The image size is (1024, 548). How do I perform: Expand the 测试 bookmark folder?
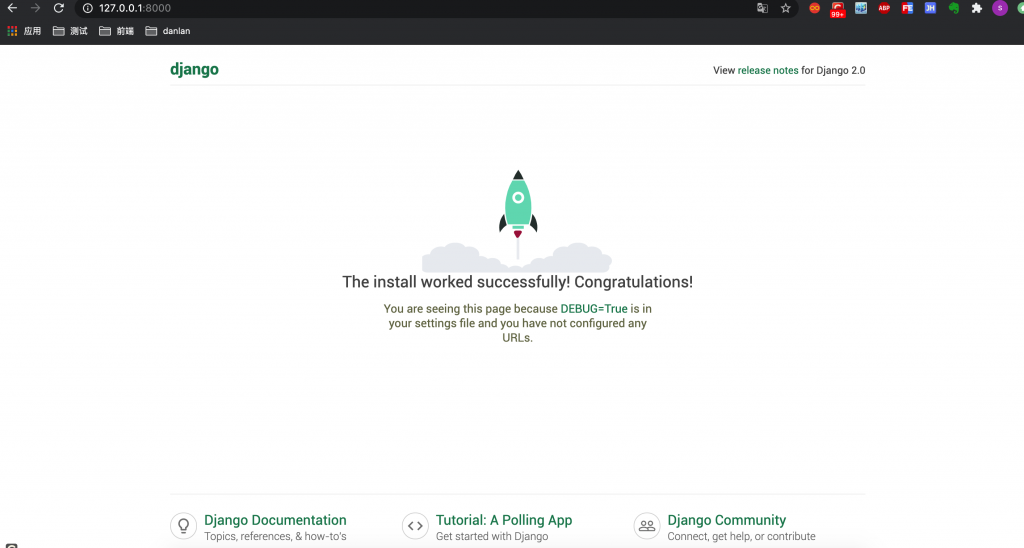pos(70,31)
